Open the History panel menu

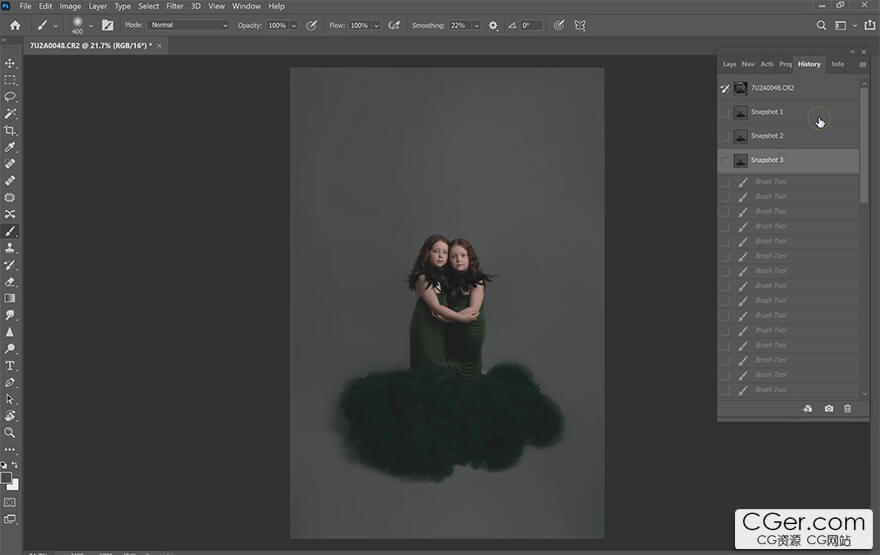point(863,65)
